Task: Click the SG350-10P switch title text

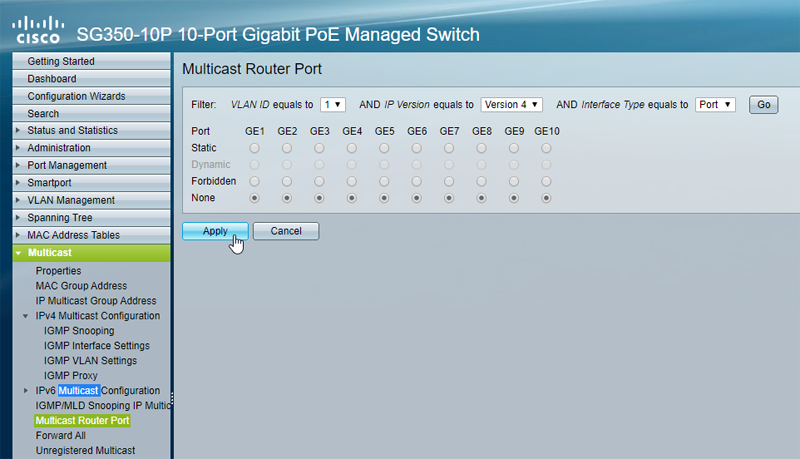Action: tap(278, 35)
